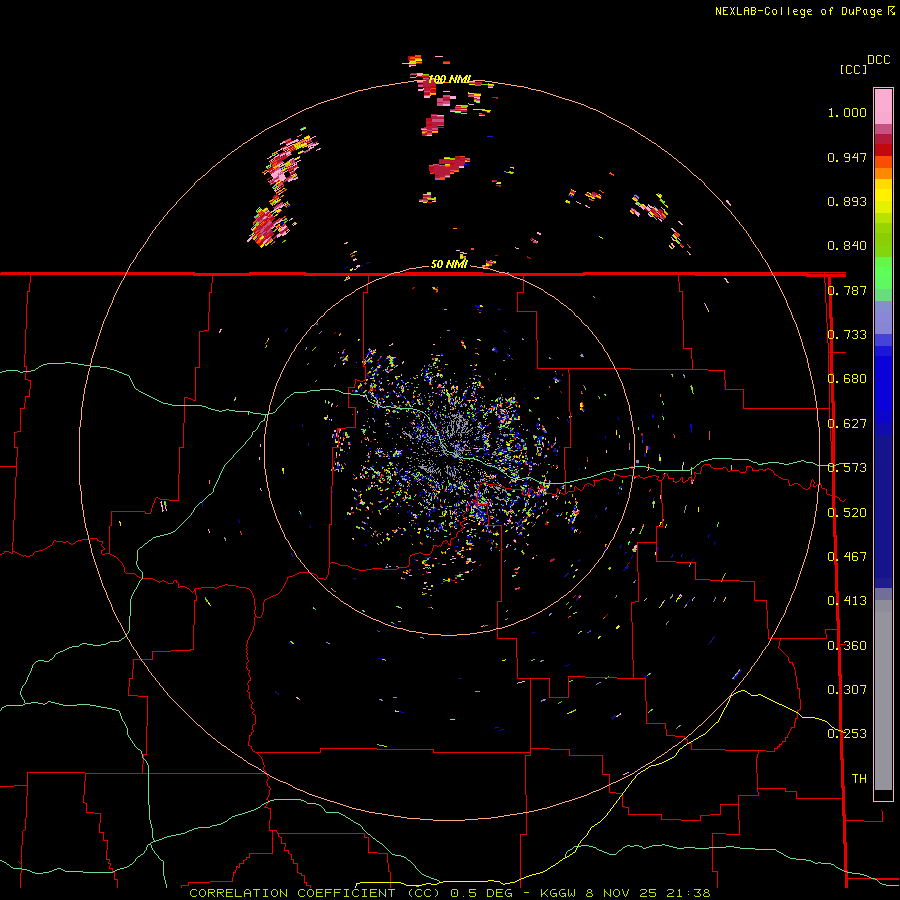This screenshot has width=900, height=900.
Task: Click the 0.467 scale value
Action: coord(847,557)
